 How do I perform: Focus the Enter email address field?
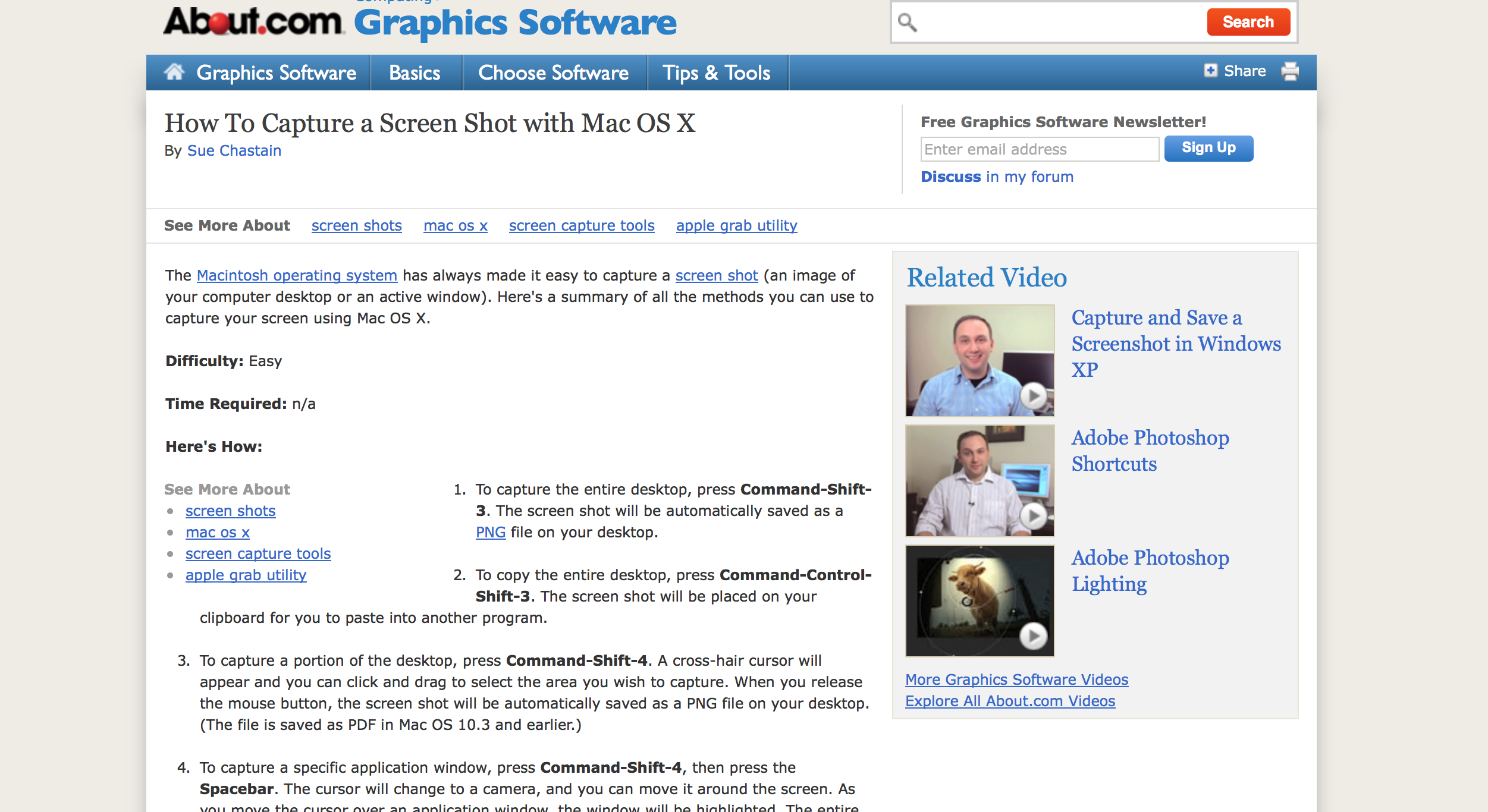[1039, 149]
